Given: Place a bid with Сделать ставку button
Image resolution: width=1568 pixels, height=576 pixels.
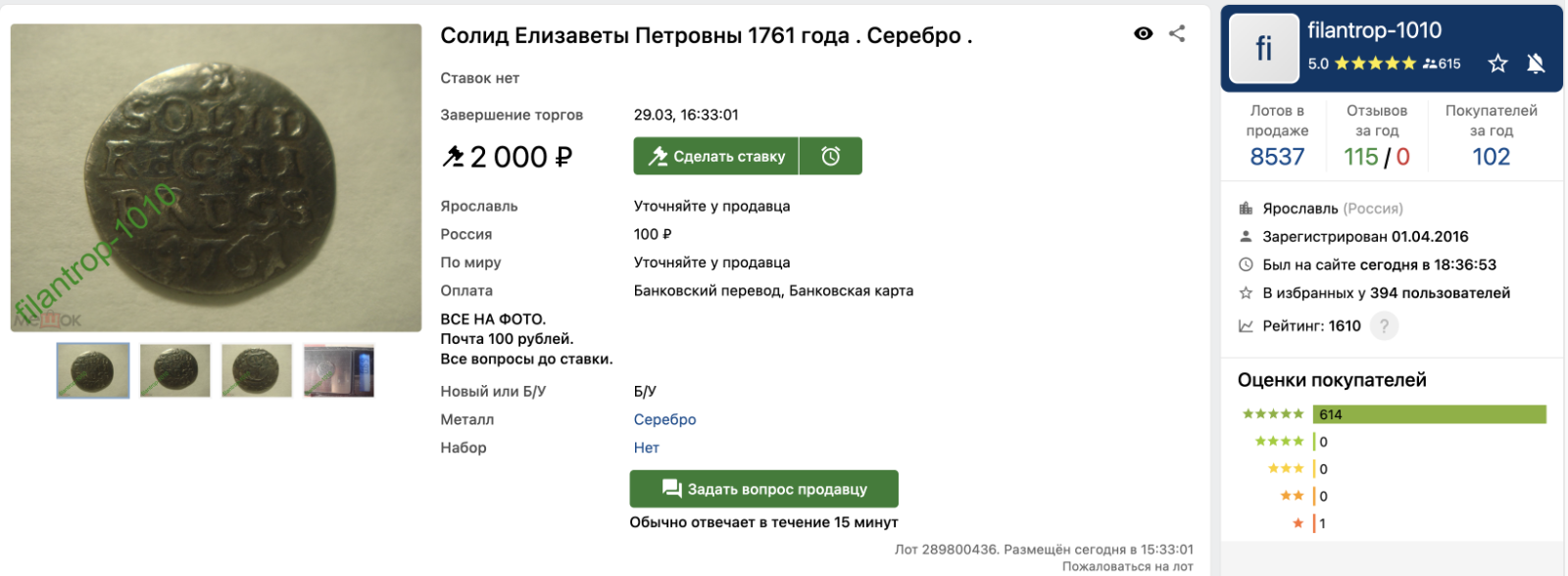Looking at the screenshot, I should coord(716,156).
